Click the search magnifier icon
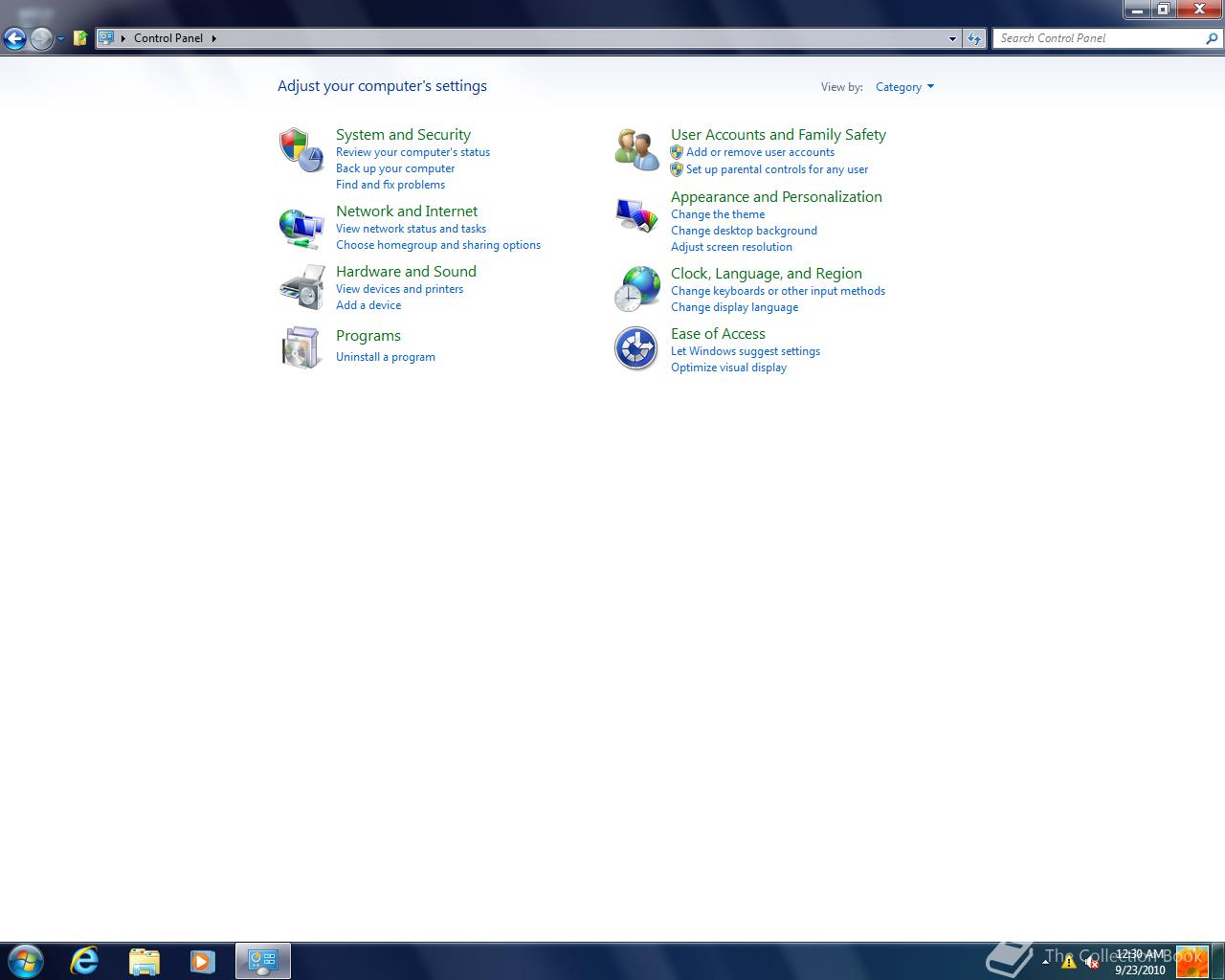 click(x=1212, y=38)
